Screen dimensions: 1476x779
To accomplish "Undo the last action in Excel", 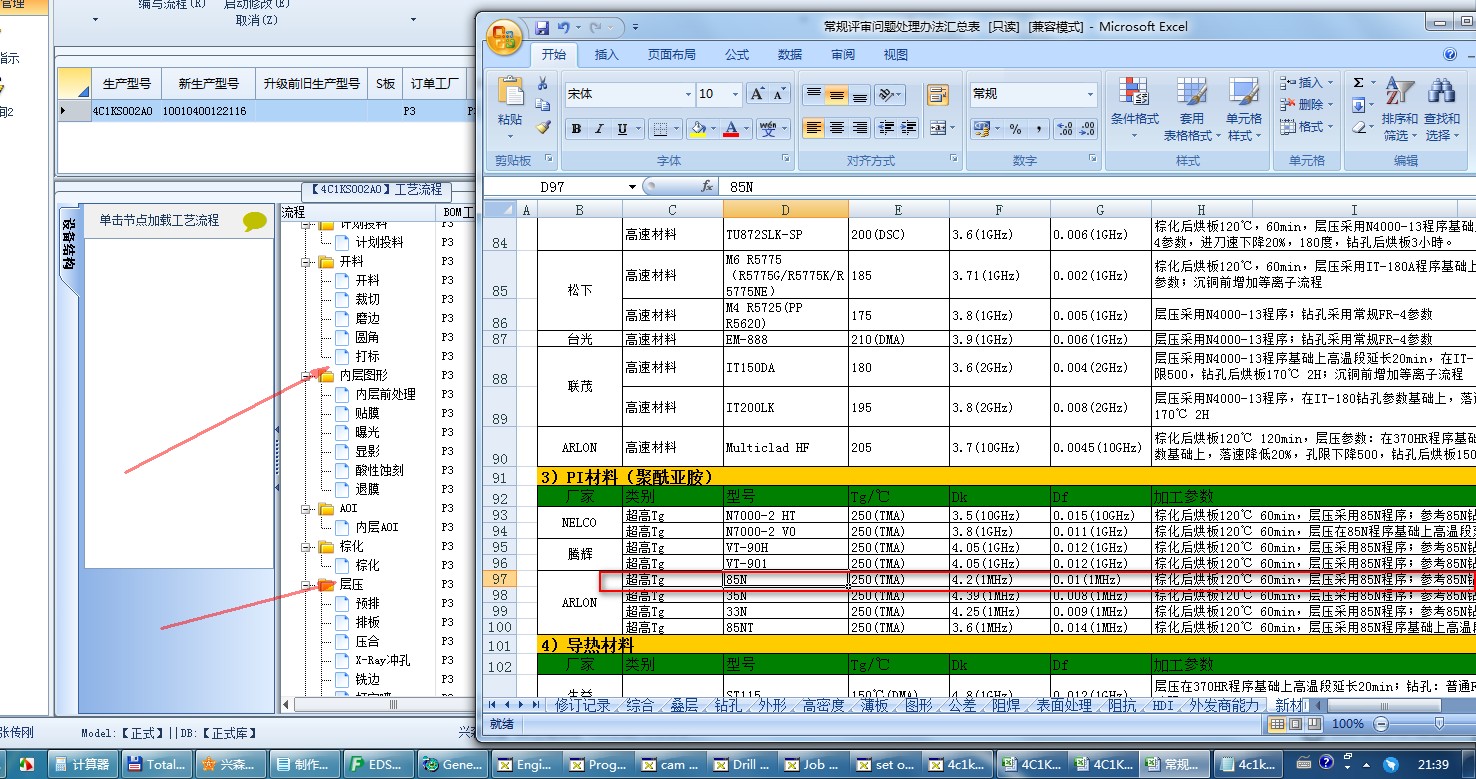I will (564, 28).
